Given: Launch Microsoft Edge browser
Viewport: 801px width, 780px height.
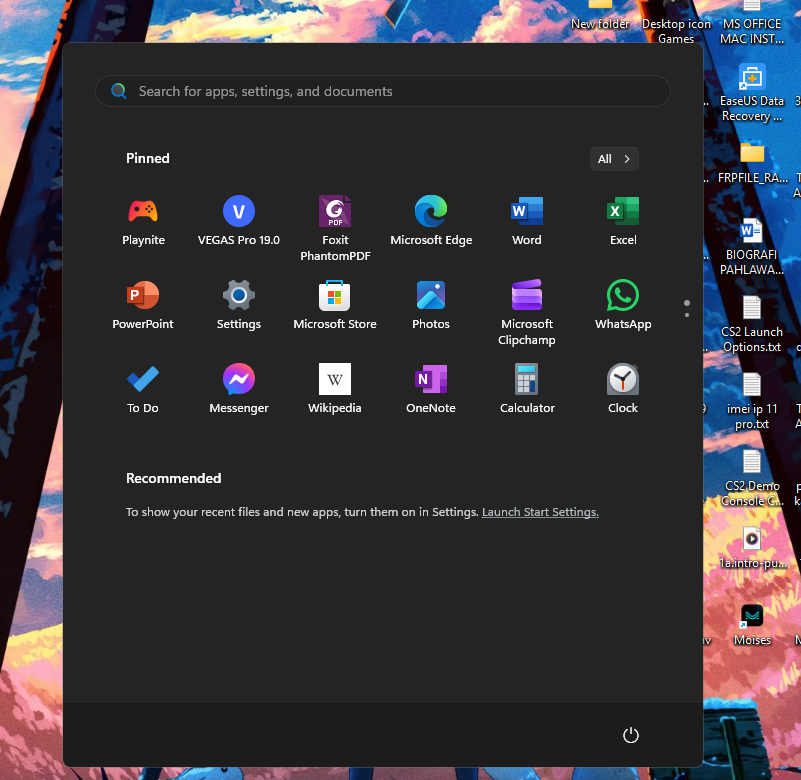Looking at the screenshot, I should 431,221.
